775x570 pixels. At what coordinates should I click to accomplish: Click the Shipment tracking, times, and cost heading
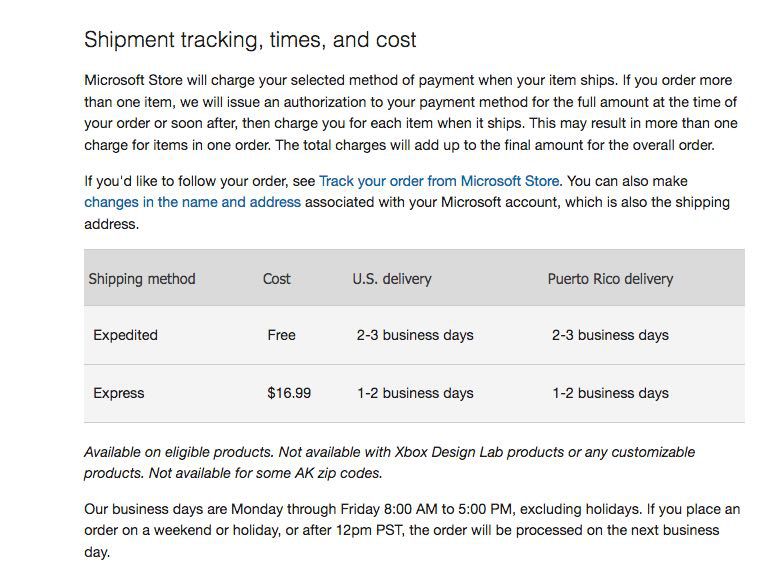point(250,40)
